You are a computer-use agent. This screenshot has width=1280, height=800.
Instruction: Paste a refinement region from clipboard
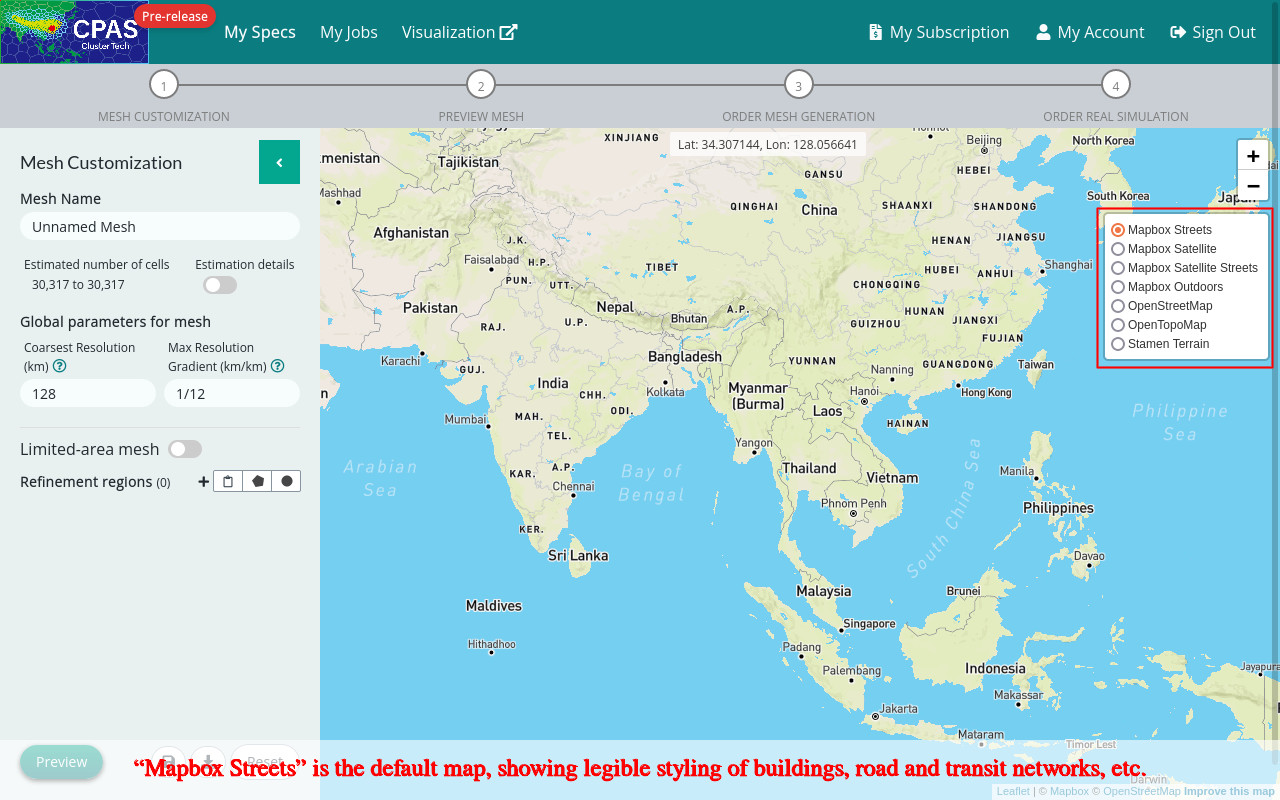coord(228,481)
